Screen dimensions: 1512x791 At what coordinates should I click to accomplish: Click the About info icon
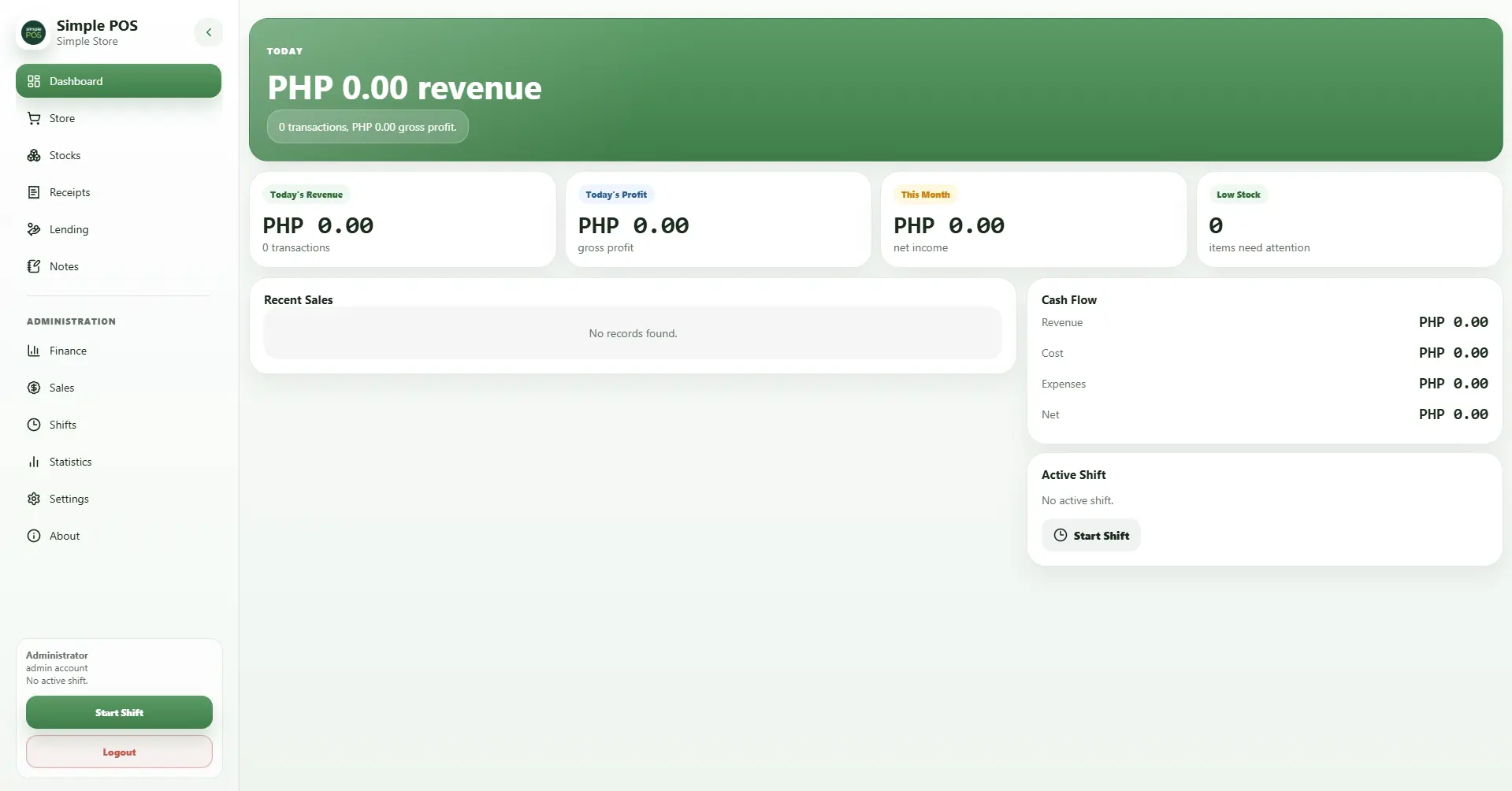point(34,536)
